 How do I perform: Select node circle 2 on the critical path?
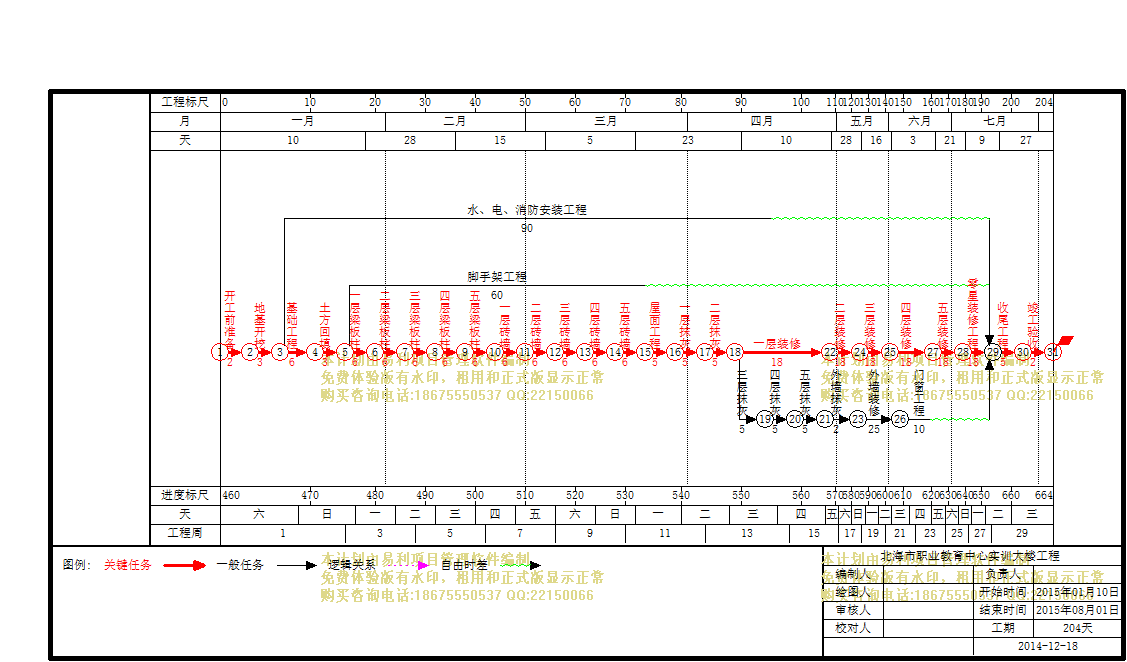click(x=249, y=352)
